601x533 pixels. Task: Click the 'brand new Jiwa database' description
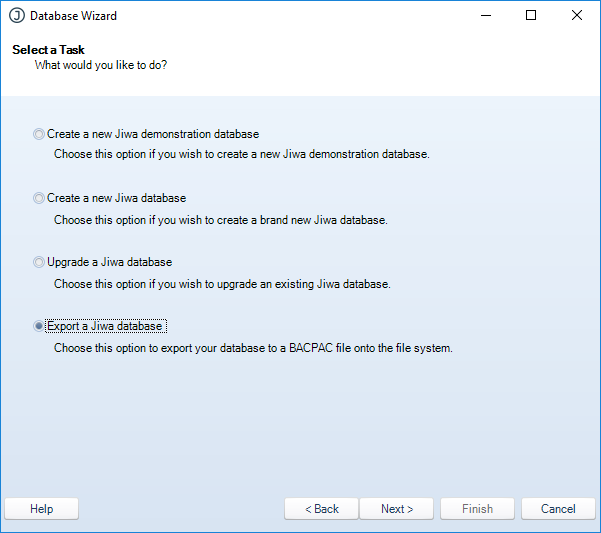[x=220, y=220]
